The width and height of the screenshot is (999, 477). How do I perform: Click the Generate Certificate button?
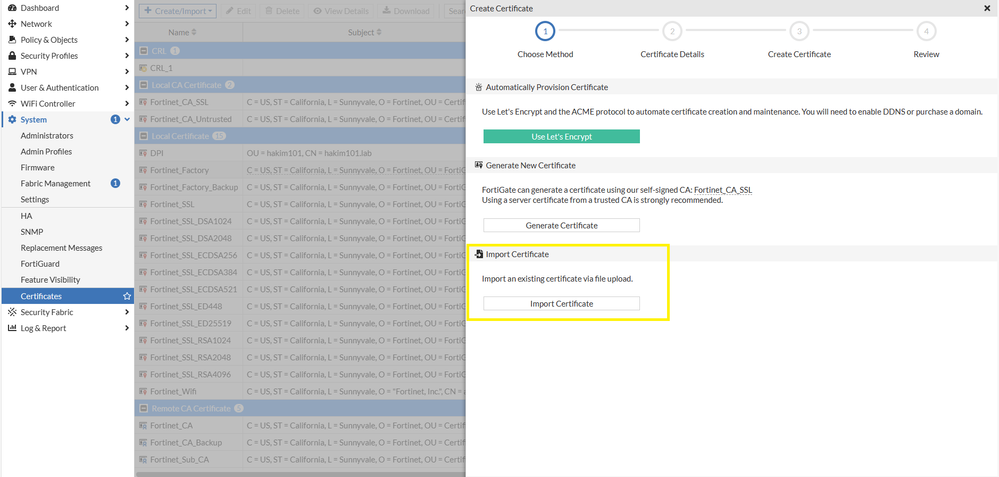pos(561,225)
